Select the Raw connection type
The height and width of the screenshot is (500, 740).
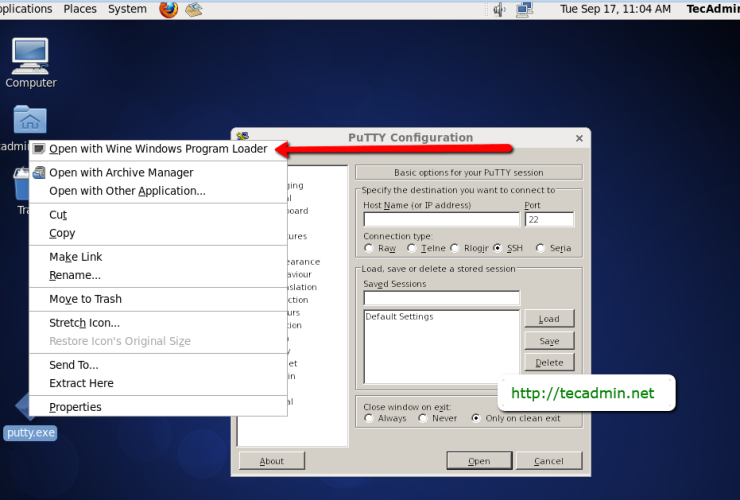coord(369,248)
